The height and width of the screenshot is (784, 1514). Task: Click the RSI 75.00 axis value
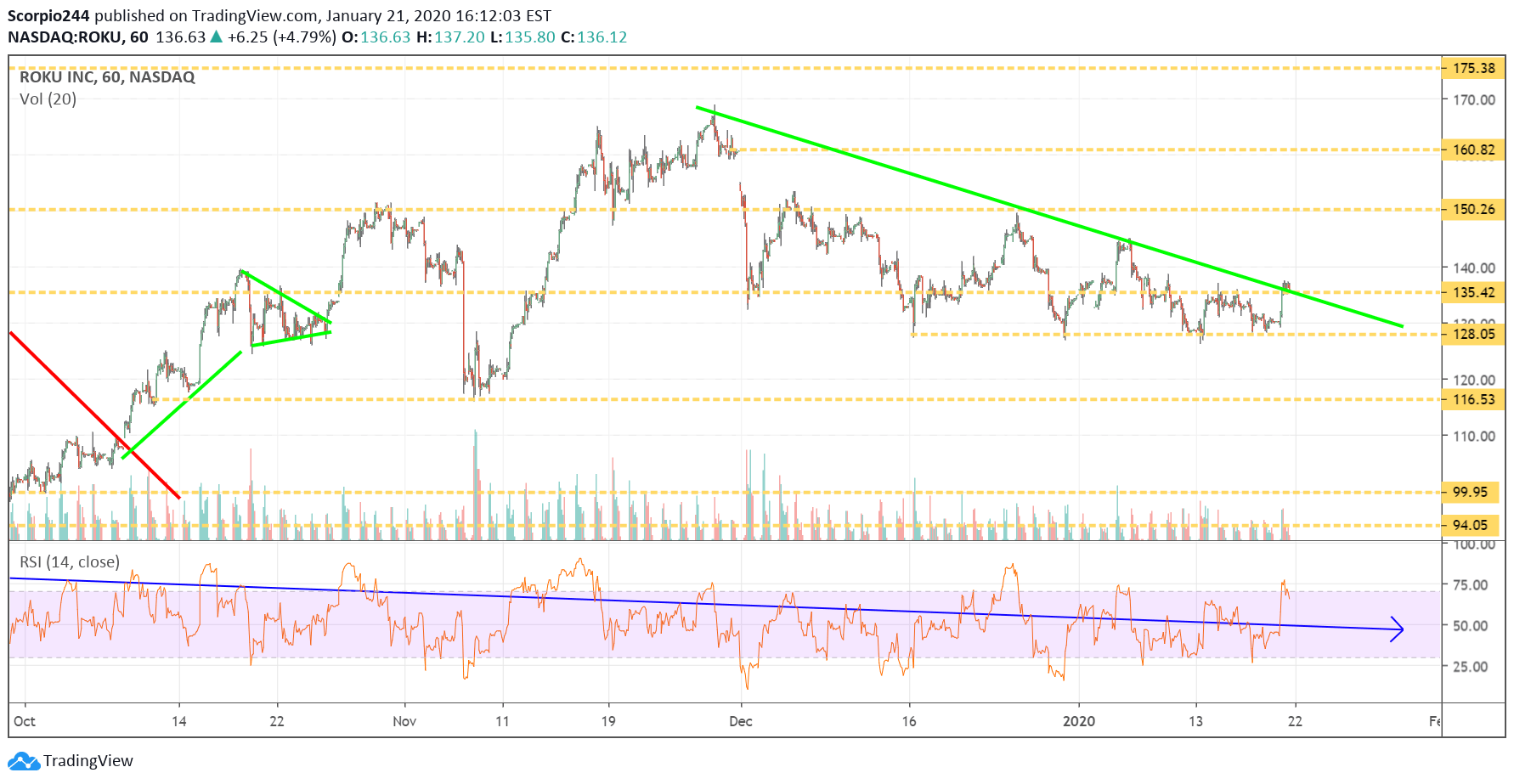click(x=1470, y=584)
